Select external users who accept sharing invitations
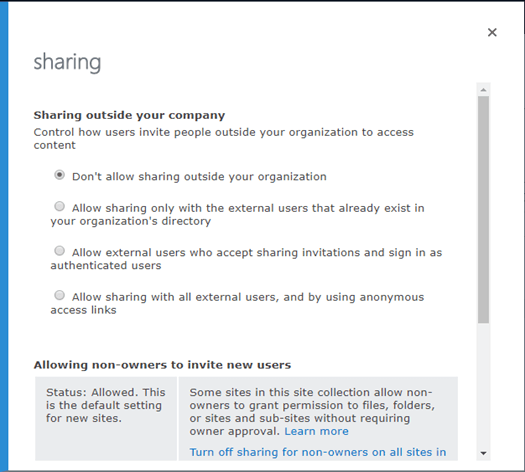Screen dimensions: 525x472 (x=60, y=251)
